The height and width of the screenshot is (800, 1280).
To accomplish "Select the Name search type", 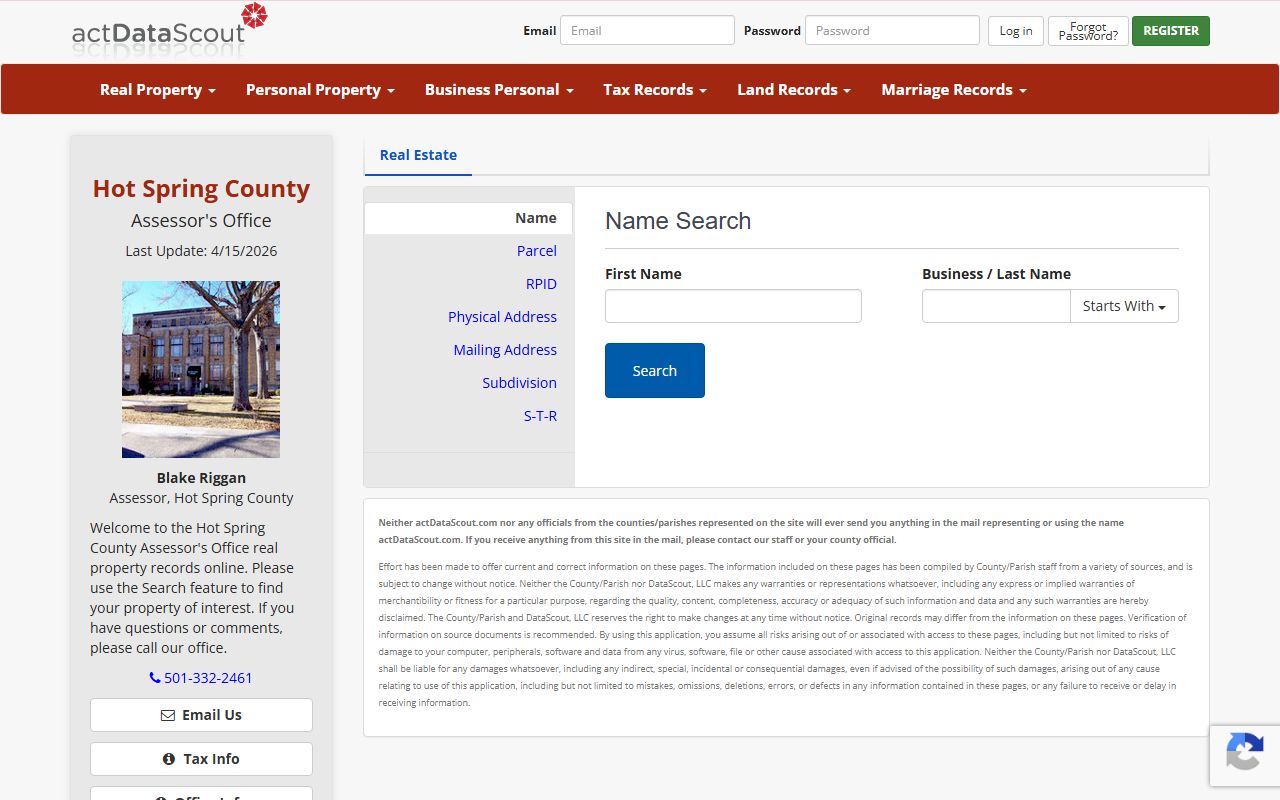I will [468, 218].
